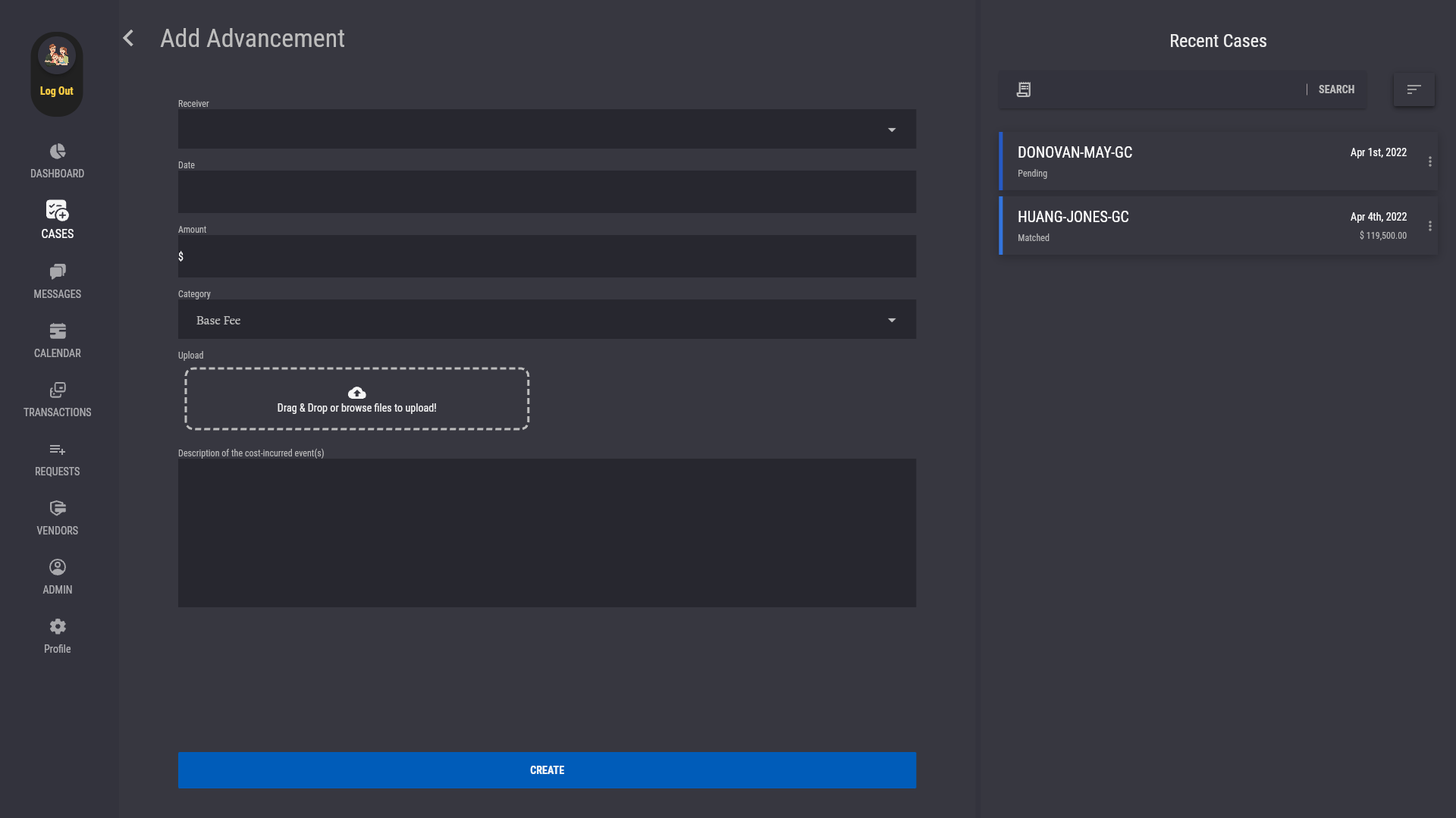Image resolution: width=1456 pixels, height=818 pixels.
Task: Click the Log Out button
Action: [x=57, y=91]
